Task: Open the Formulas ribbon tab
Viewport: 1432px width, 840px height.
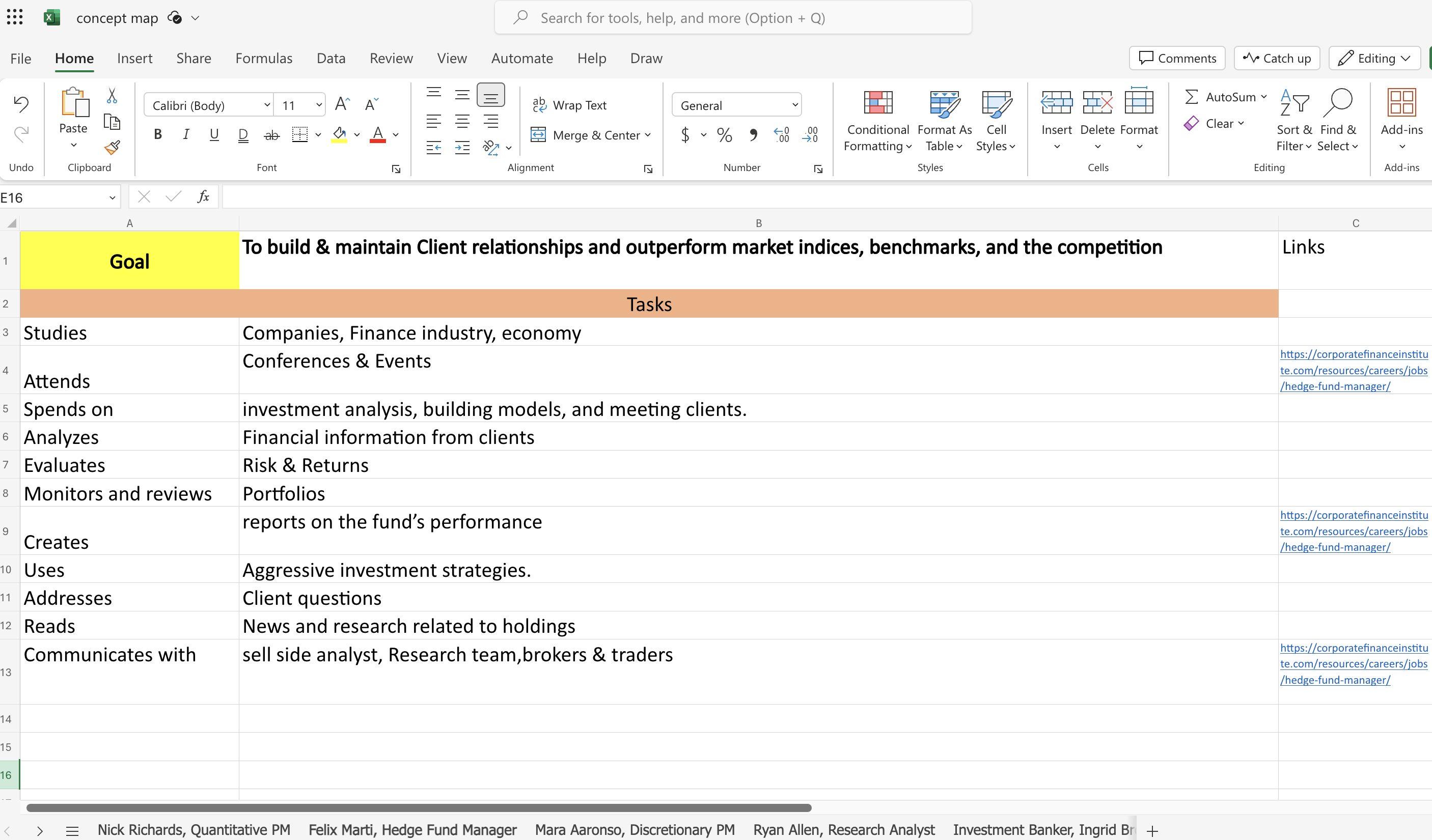Action: pos(264,58)
